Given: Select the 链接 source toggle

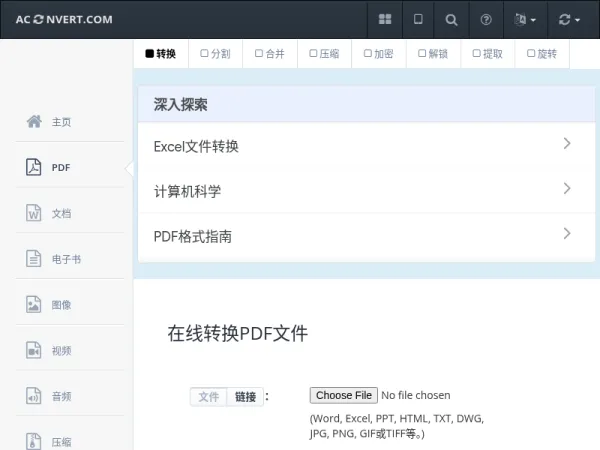Looking at the screenshot, I should tap(245, 397).
